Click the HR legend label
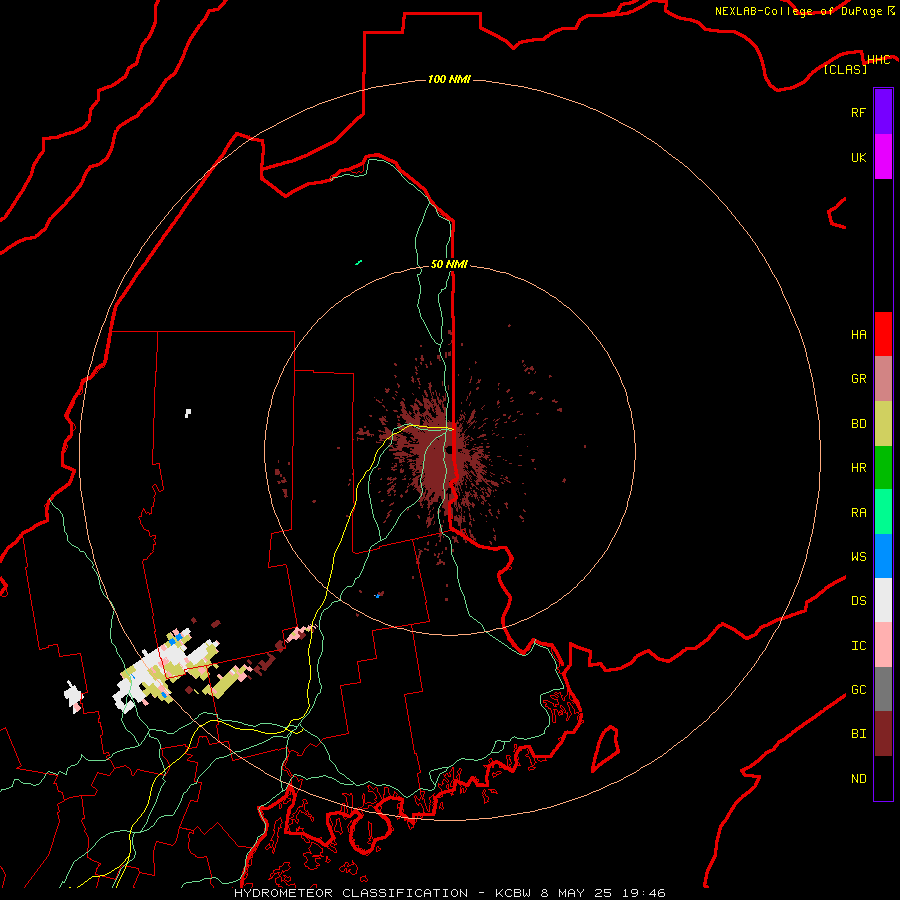 [858, 468]
